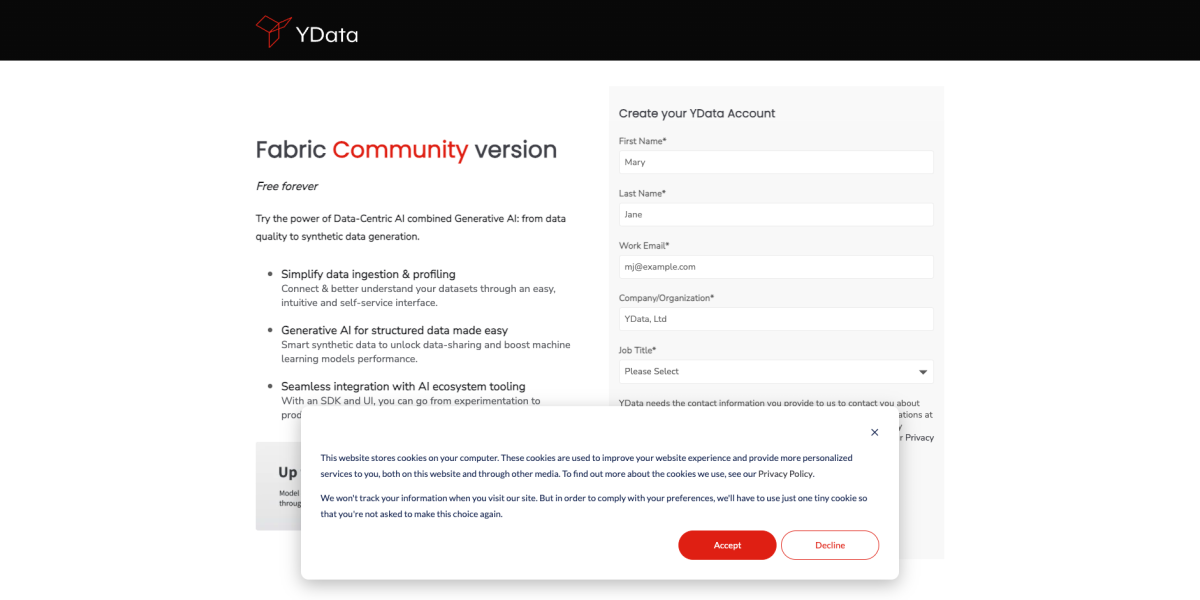Viewport: 1200px width, 600px height.
Task: Click the Generative AI for structured data bullet
Action: pos(394,330)
